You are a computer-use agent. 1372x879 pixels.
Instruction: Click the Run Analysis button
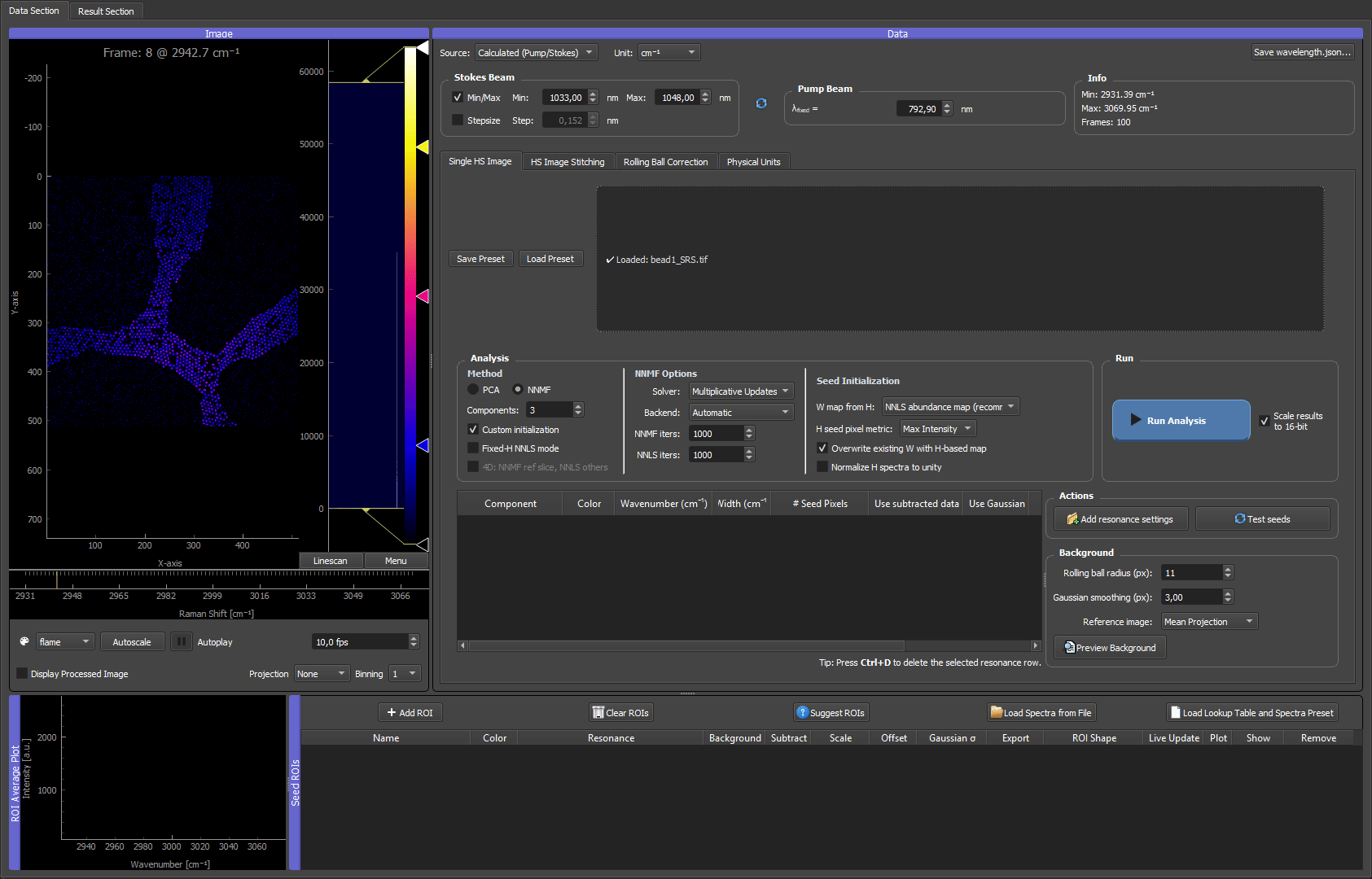pyautogui.click(x=1181, y=421)
